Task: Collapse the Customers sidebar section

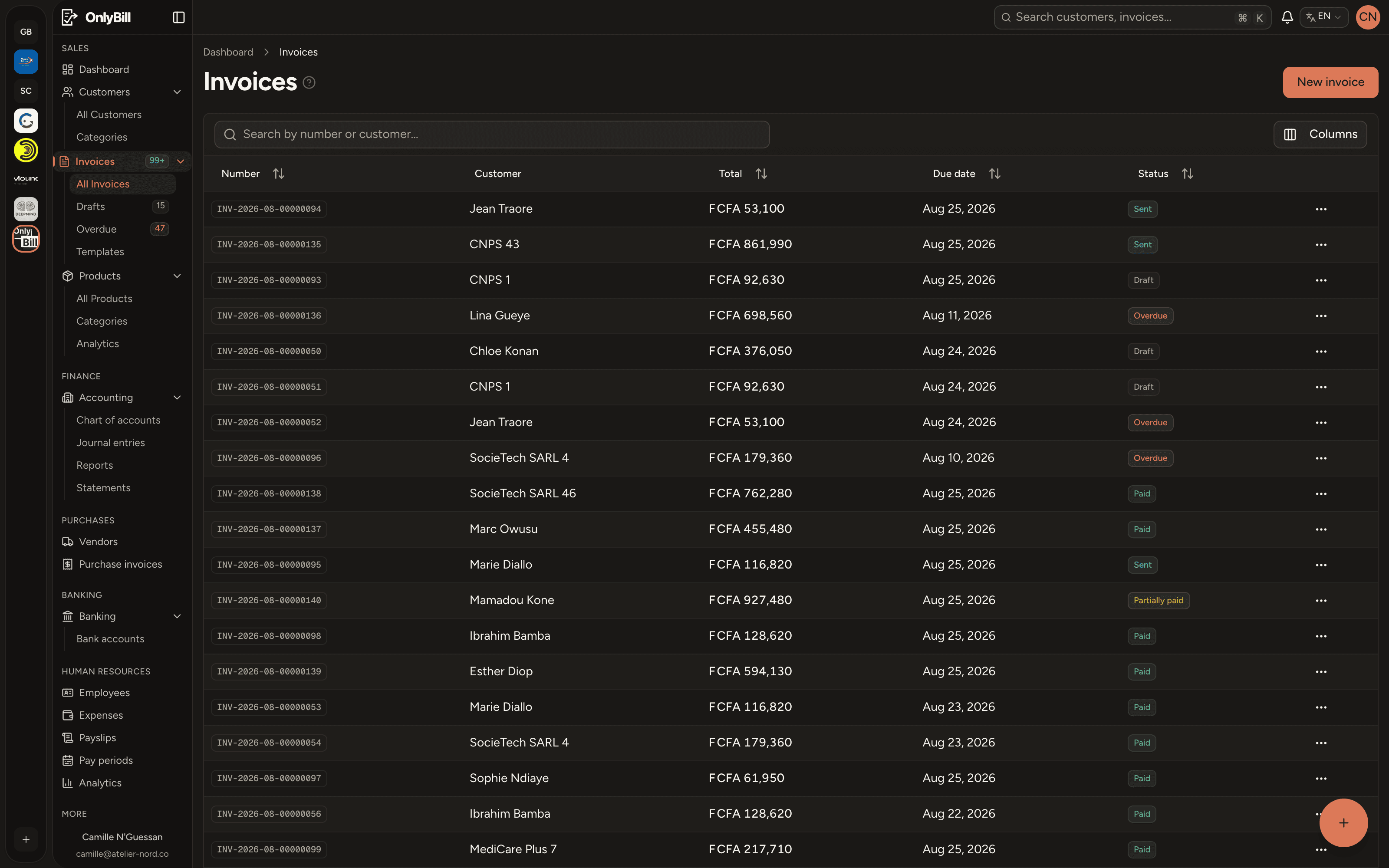Action: point(178,92)
